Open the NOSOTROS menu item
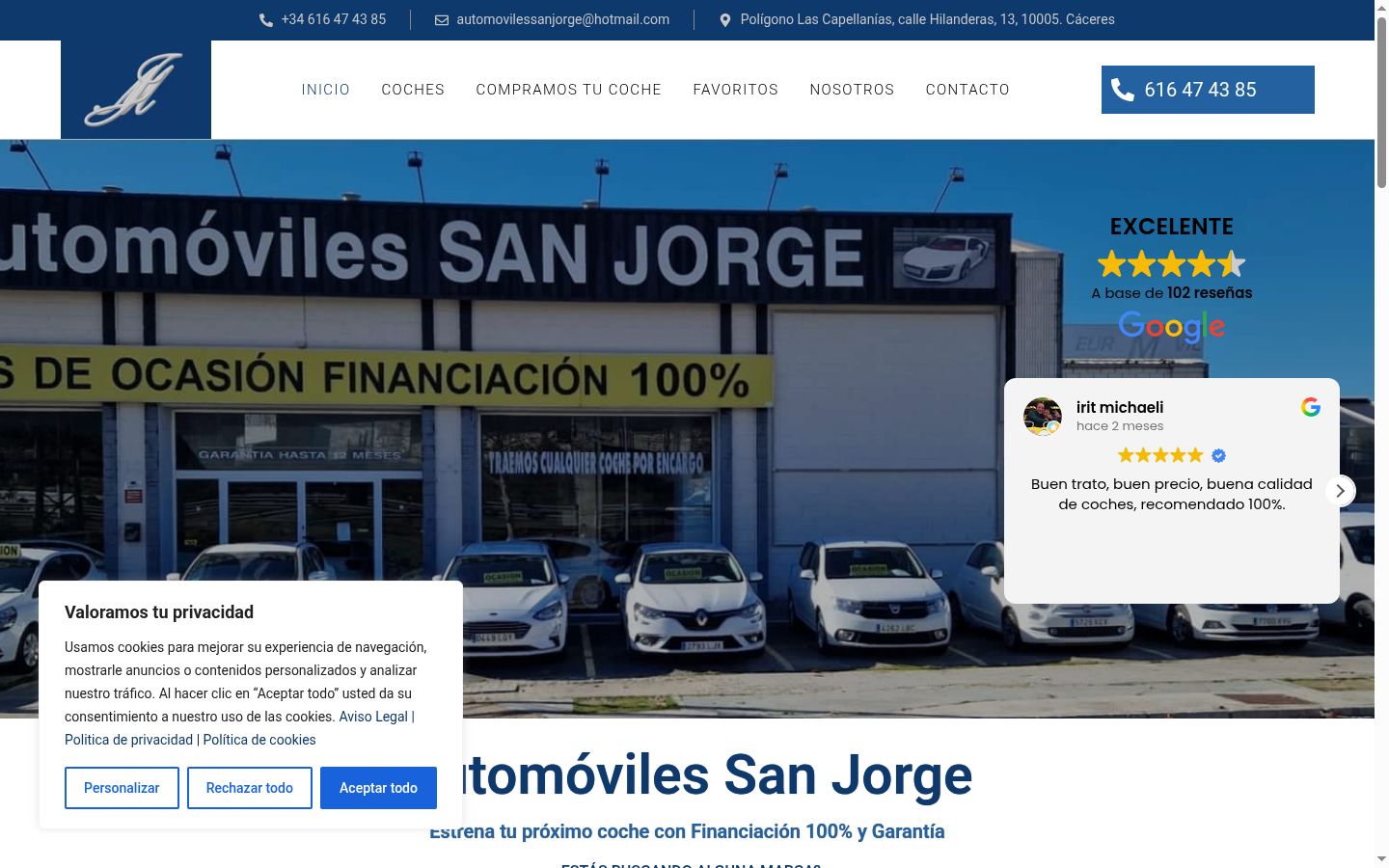 pyautogui.click(x=853, y=90)
